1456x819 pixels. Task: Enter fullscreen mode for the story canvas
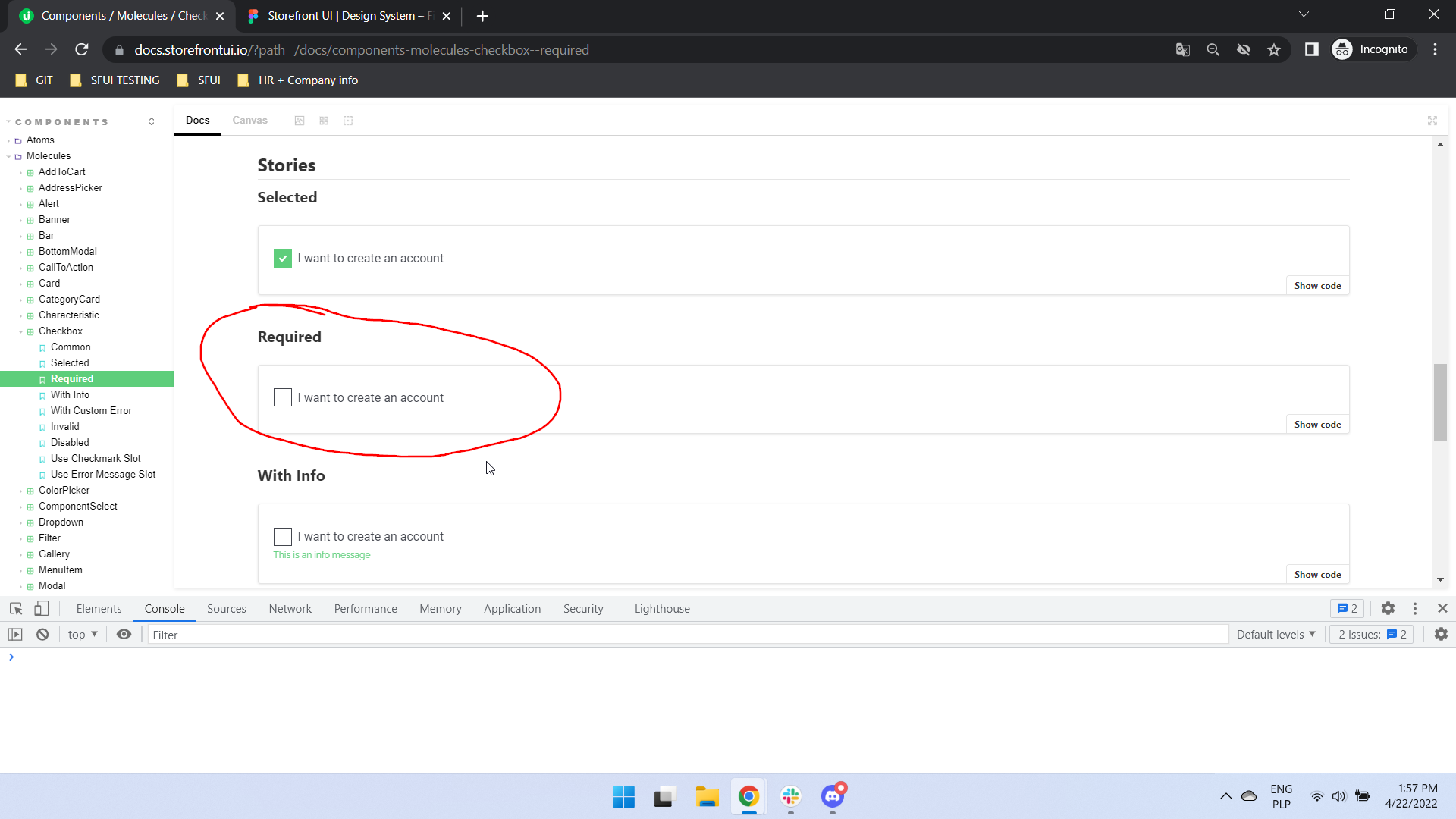tap(1432, 120)
